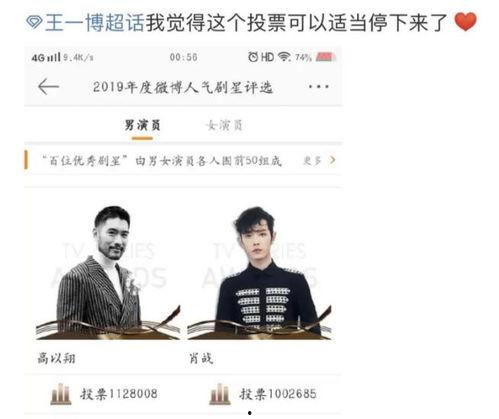Tap the back arrow icon
This screenshot has width=499, height=419.
coord(49,87)
